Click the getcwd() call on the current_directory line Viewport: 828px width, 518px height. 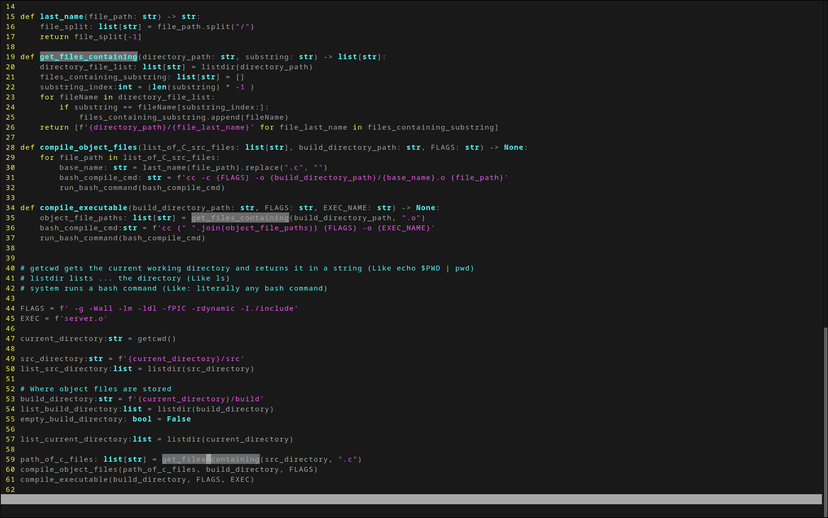pyautogui.click(x=156, y=338)
